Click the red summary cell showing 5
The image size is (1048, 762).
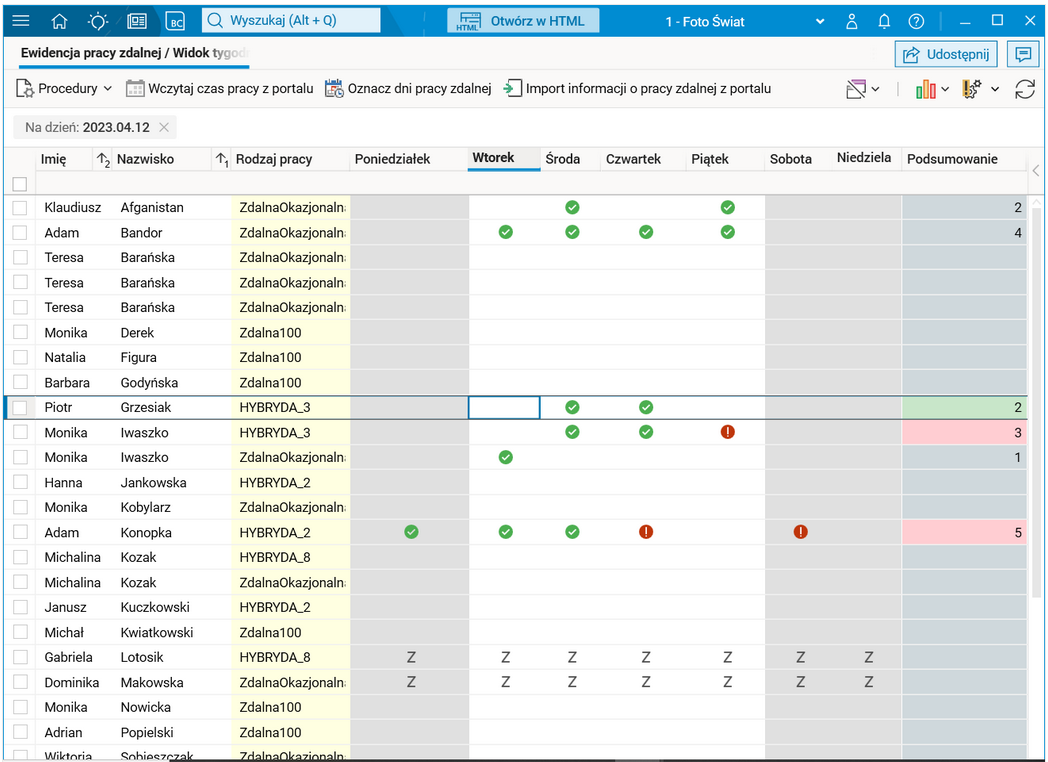coord(964,533)
